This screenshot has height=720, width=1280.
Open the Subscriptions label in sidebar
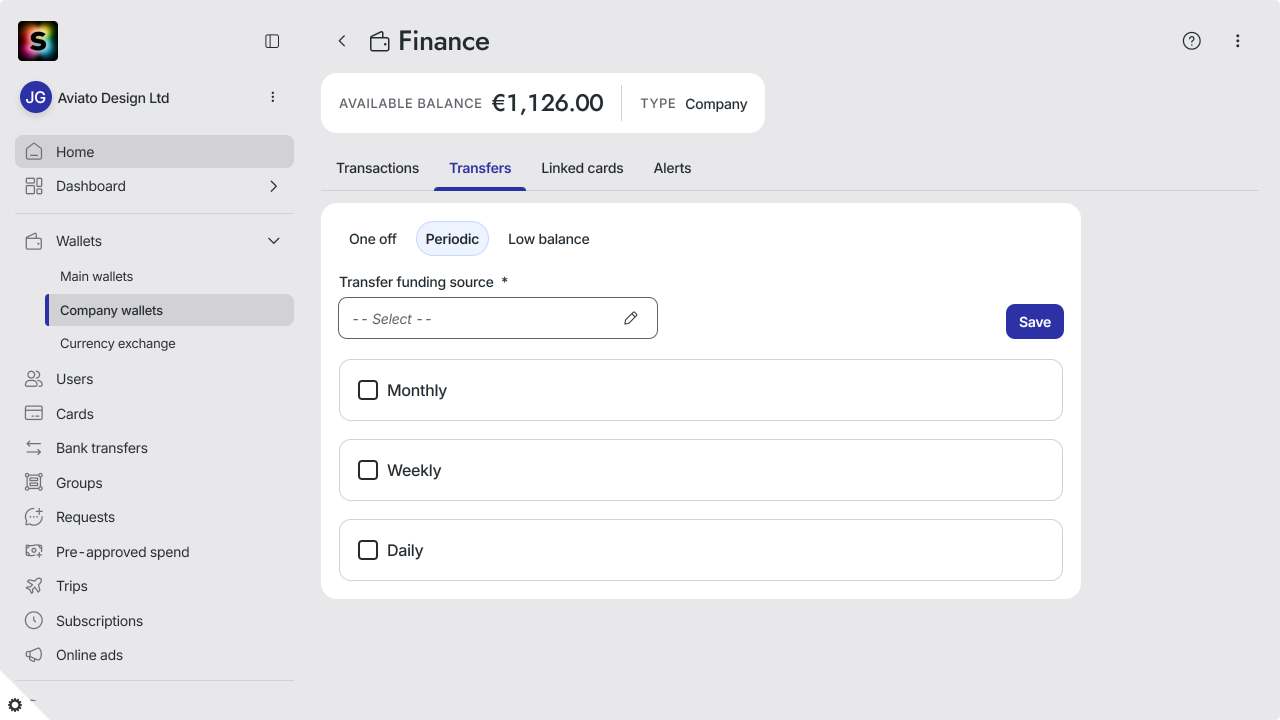[x=99, y=621]
